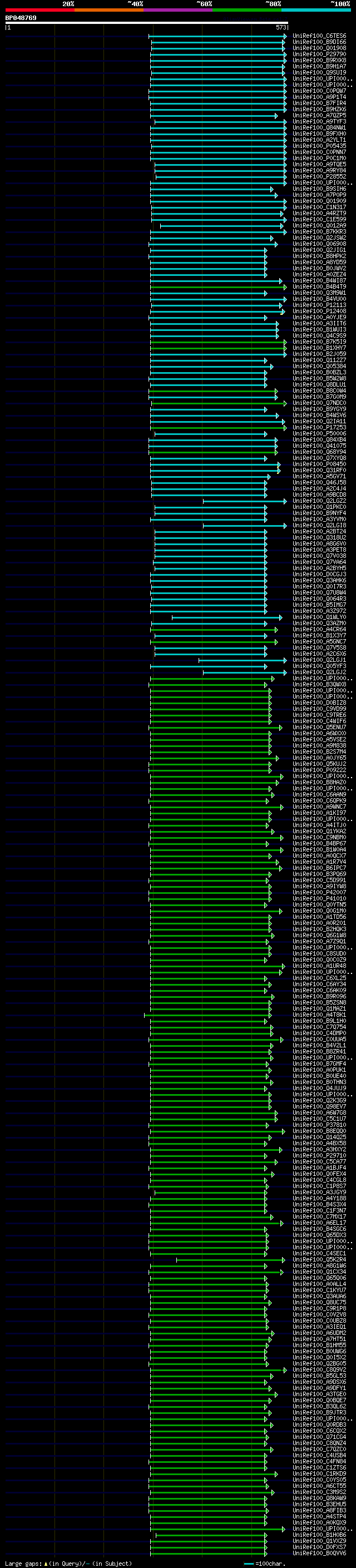Open hit UniRef100_B9DI66

tap(319, 42)
